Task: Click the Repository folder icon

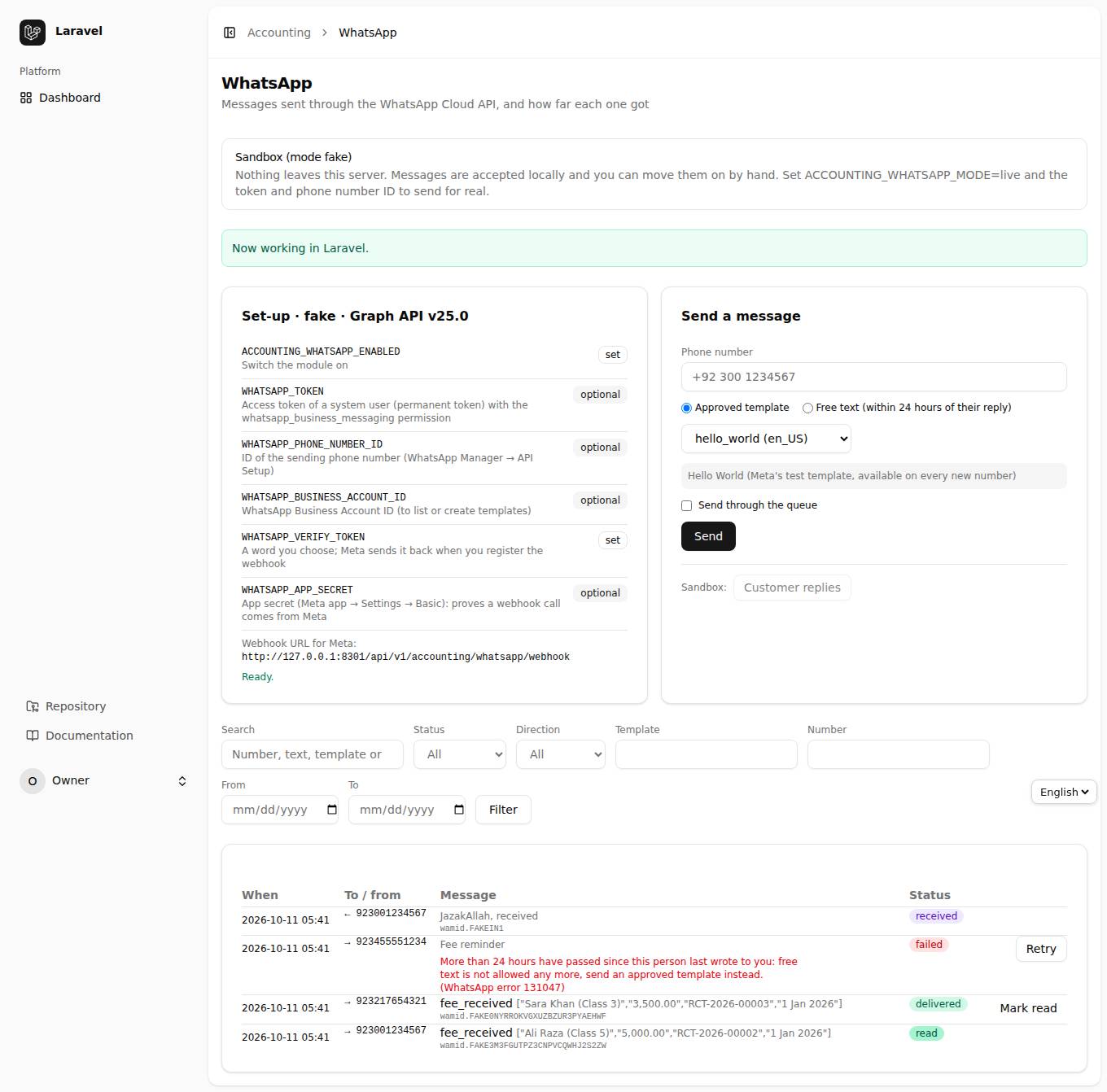Action: [33, 706]
